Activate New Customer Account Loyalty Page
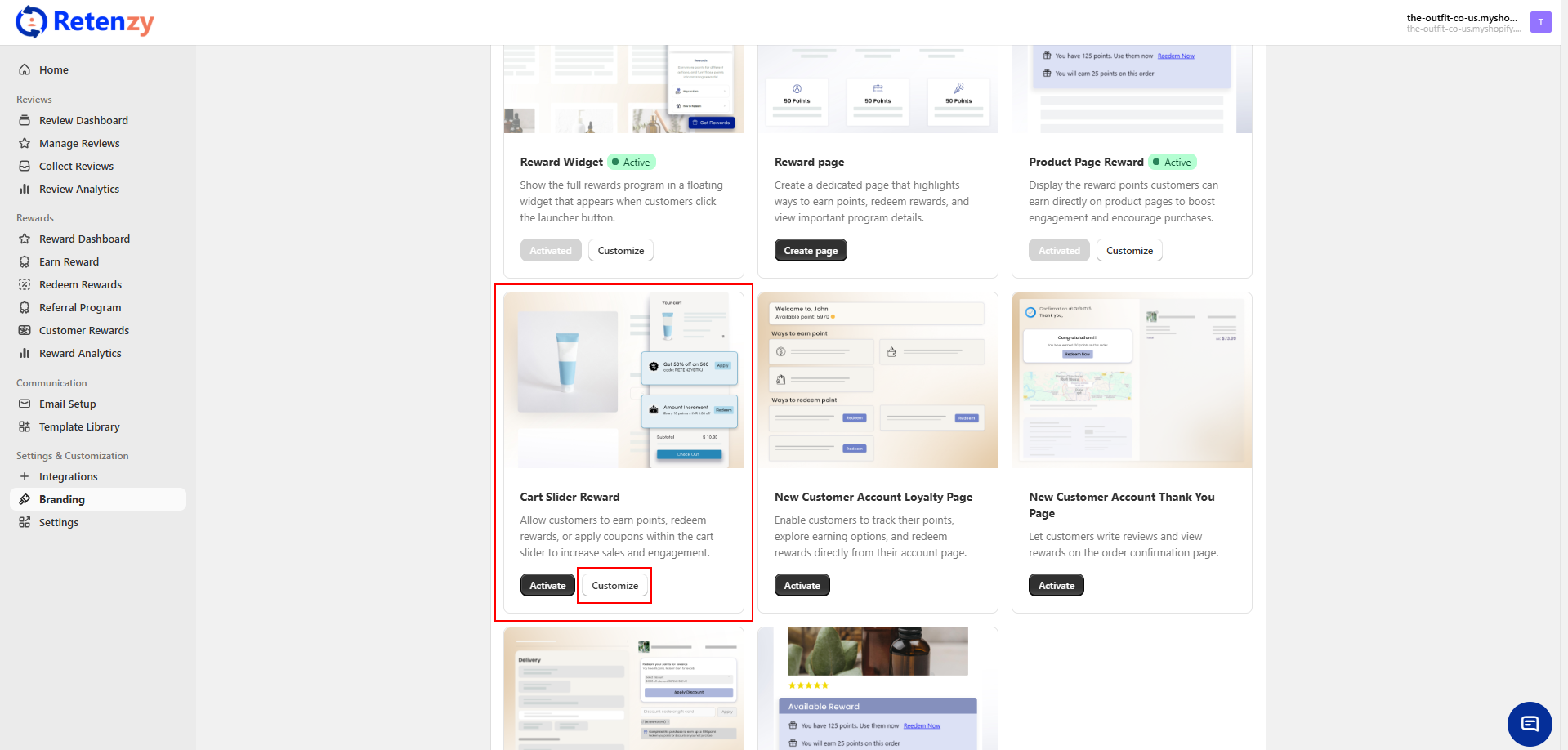The height and width of the screenshot is (750, 1568). point(802,585)
